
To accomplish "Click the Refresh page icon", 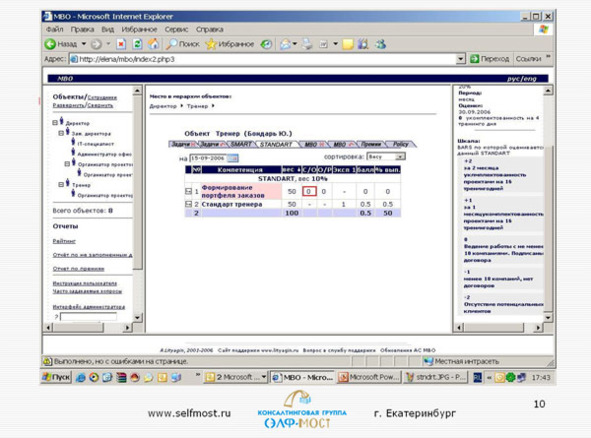I will [x=137, y=44].
